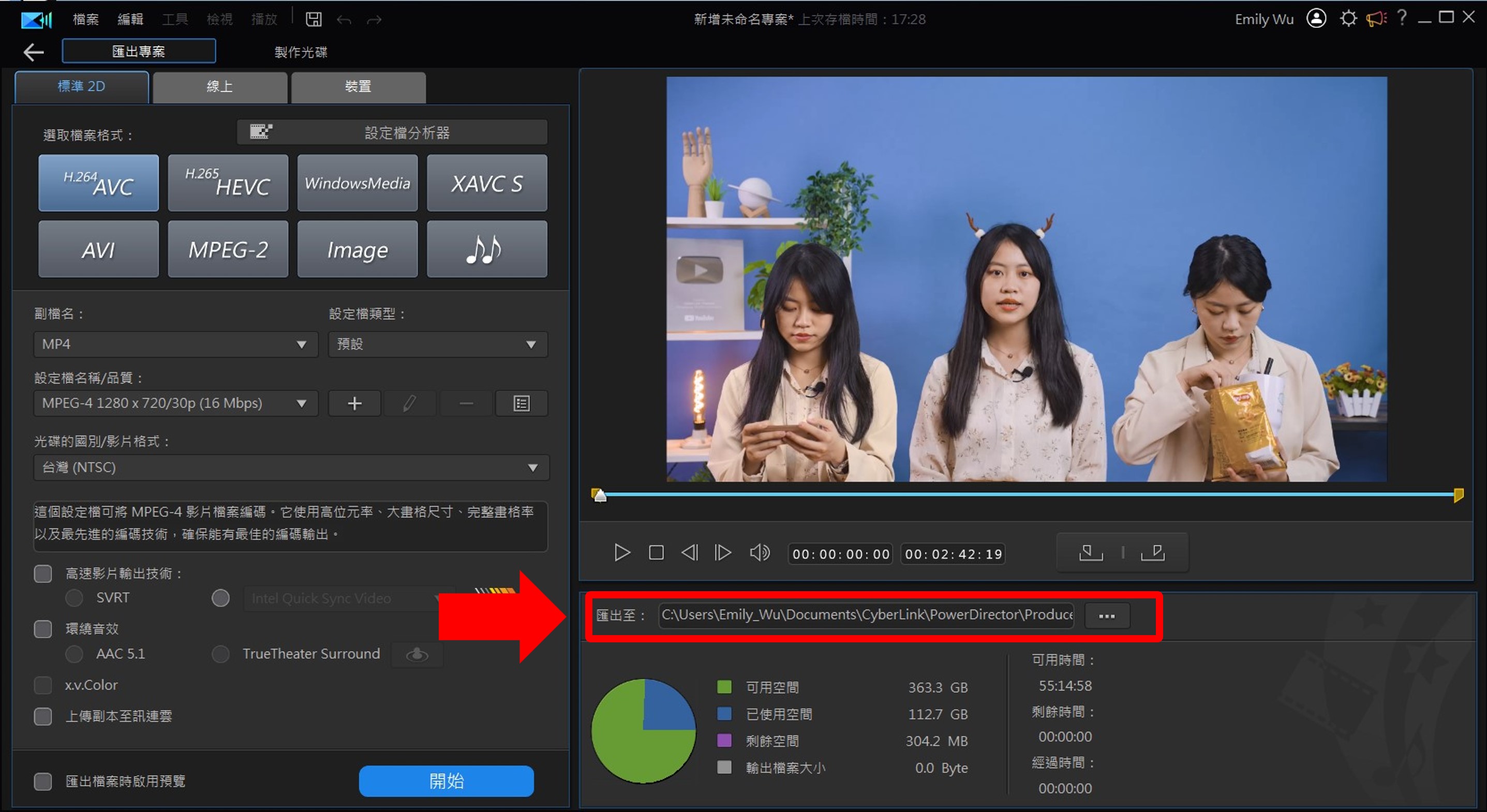1487x812 pixels.
Task: Switch to the 裝置 (Device) tab
Action: (359, 86)
